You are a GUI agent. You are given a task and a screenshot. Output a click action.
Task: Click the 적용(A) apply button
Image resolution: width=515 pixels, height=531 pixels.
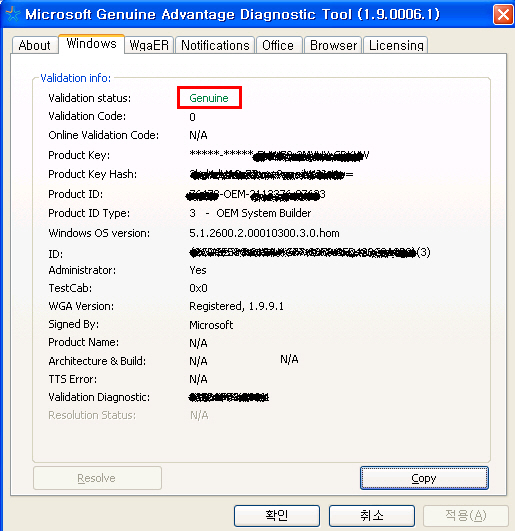[x=466, y=516]
